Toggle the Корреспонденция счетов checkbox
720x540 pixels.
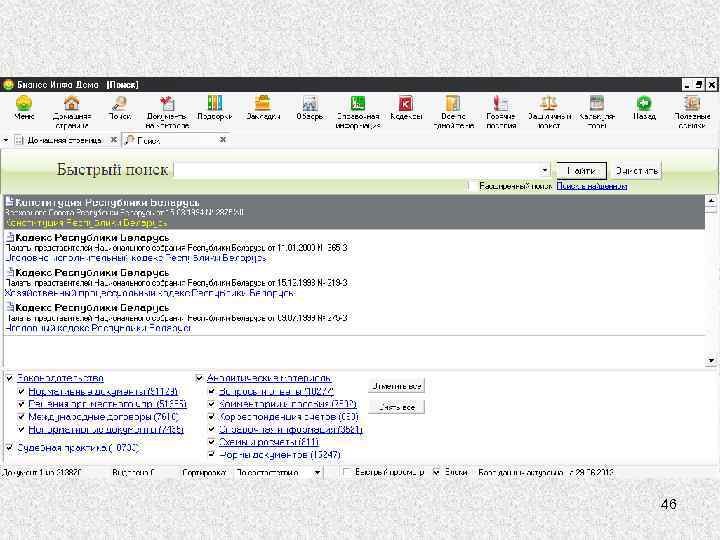coord(212,417)
